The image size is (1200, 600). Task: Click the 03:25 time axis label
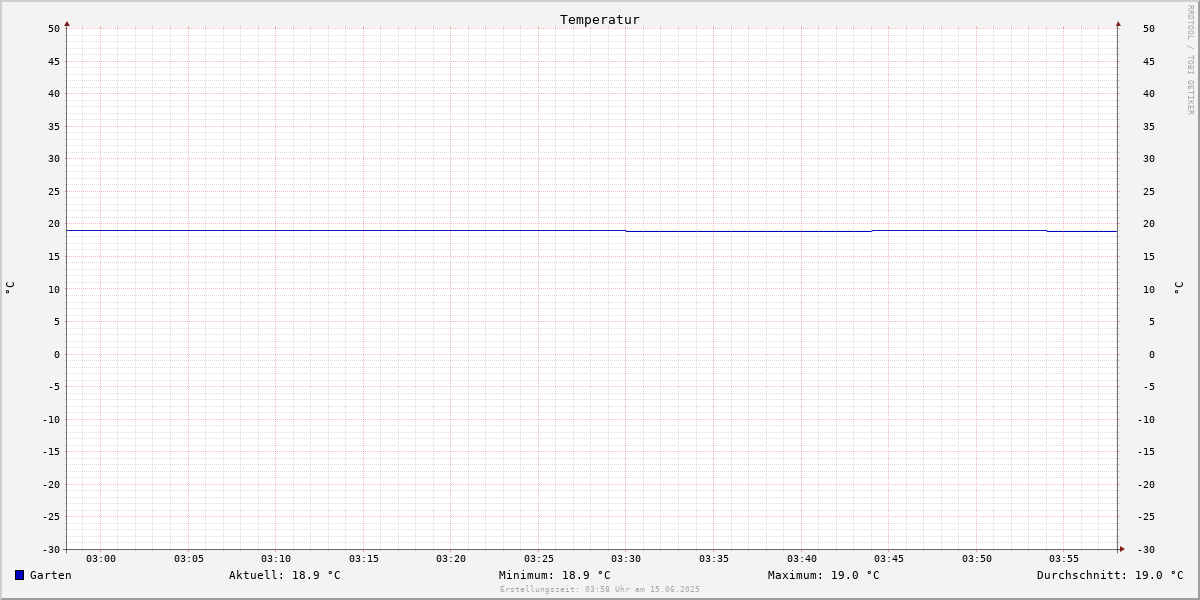tap(539, 559)
